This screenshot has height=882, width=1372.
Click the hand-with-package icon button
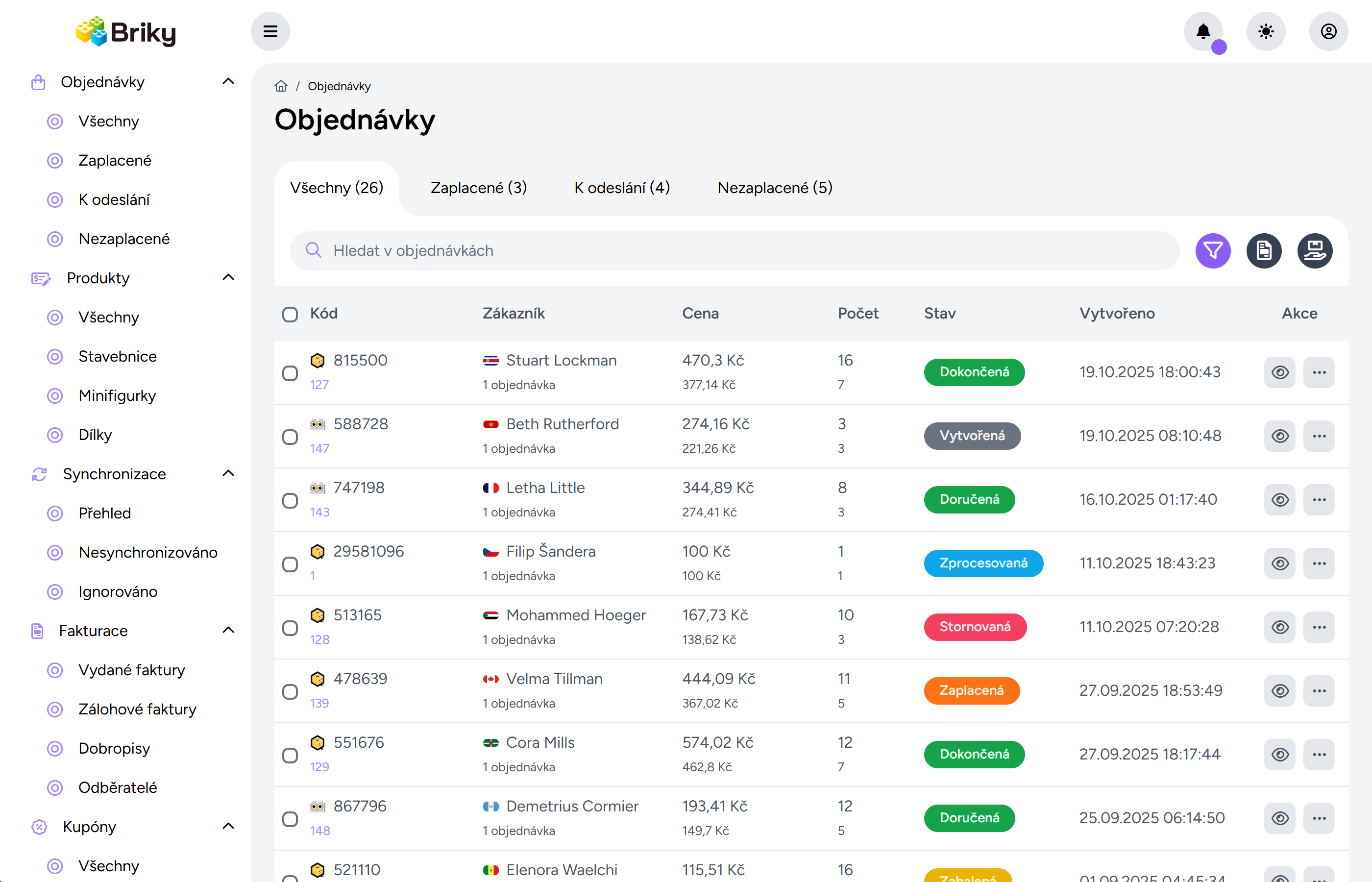(1315, 251)
